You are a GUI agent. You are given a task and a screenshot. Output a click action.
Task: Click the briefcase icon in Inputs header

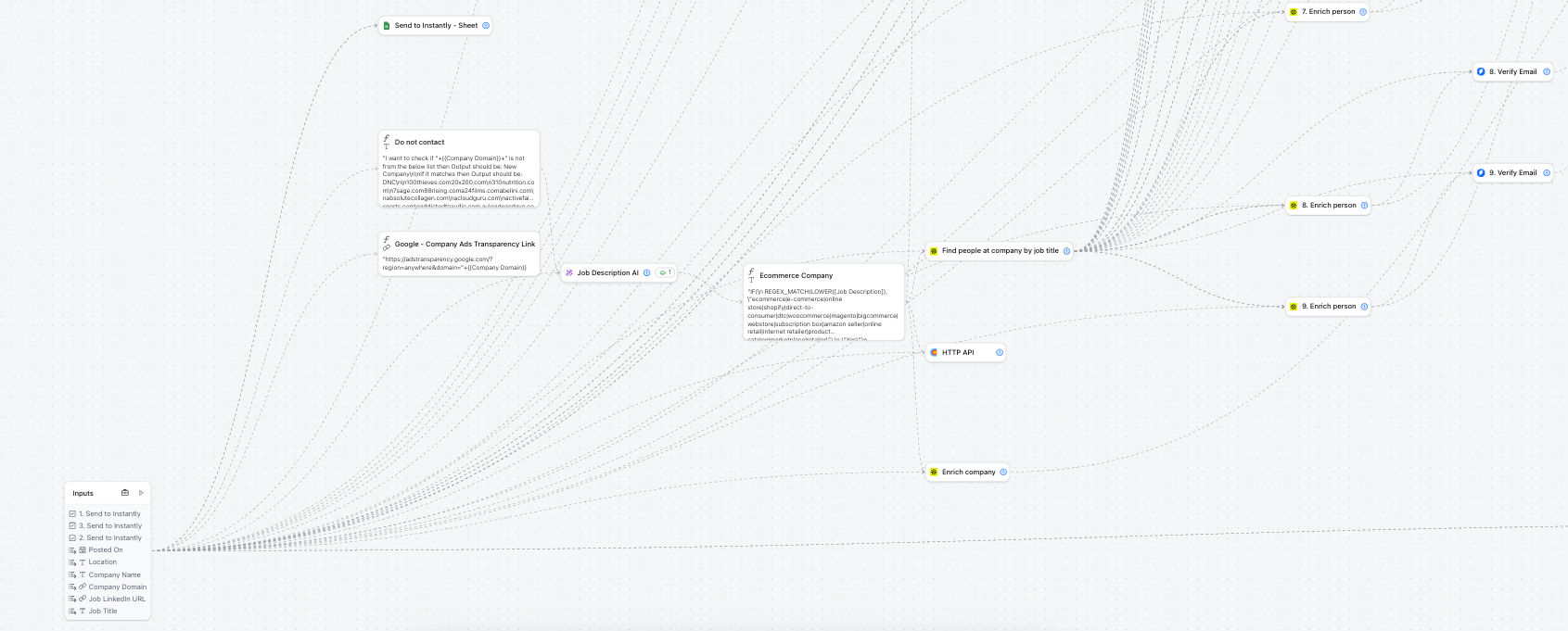click(x=125, y=493)
